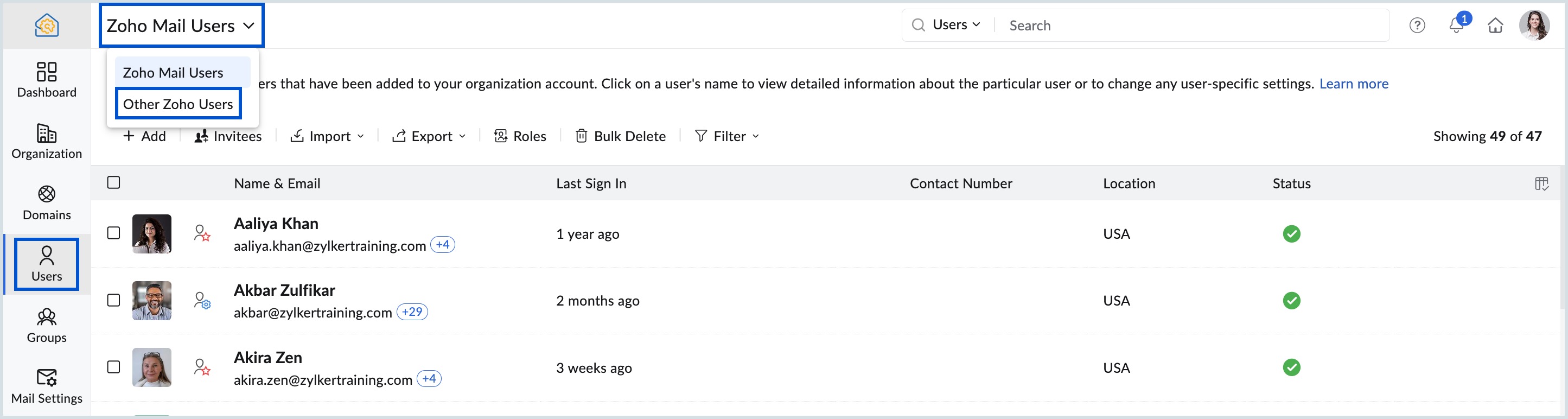Collapse the Zoho Mail Users dropdown

point(181,26)
